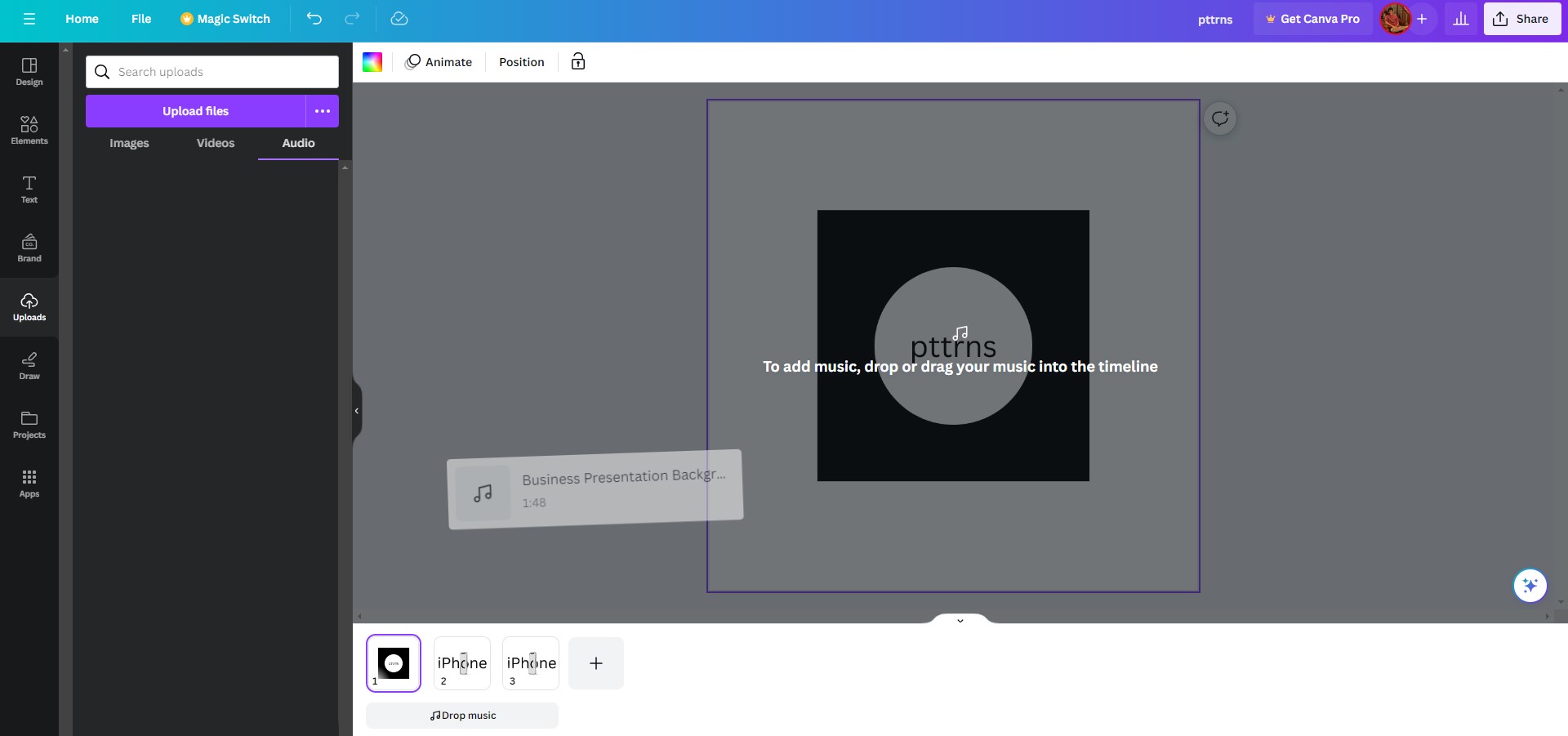
Task: Select the Audio tab
Action: coord(298,143)
